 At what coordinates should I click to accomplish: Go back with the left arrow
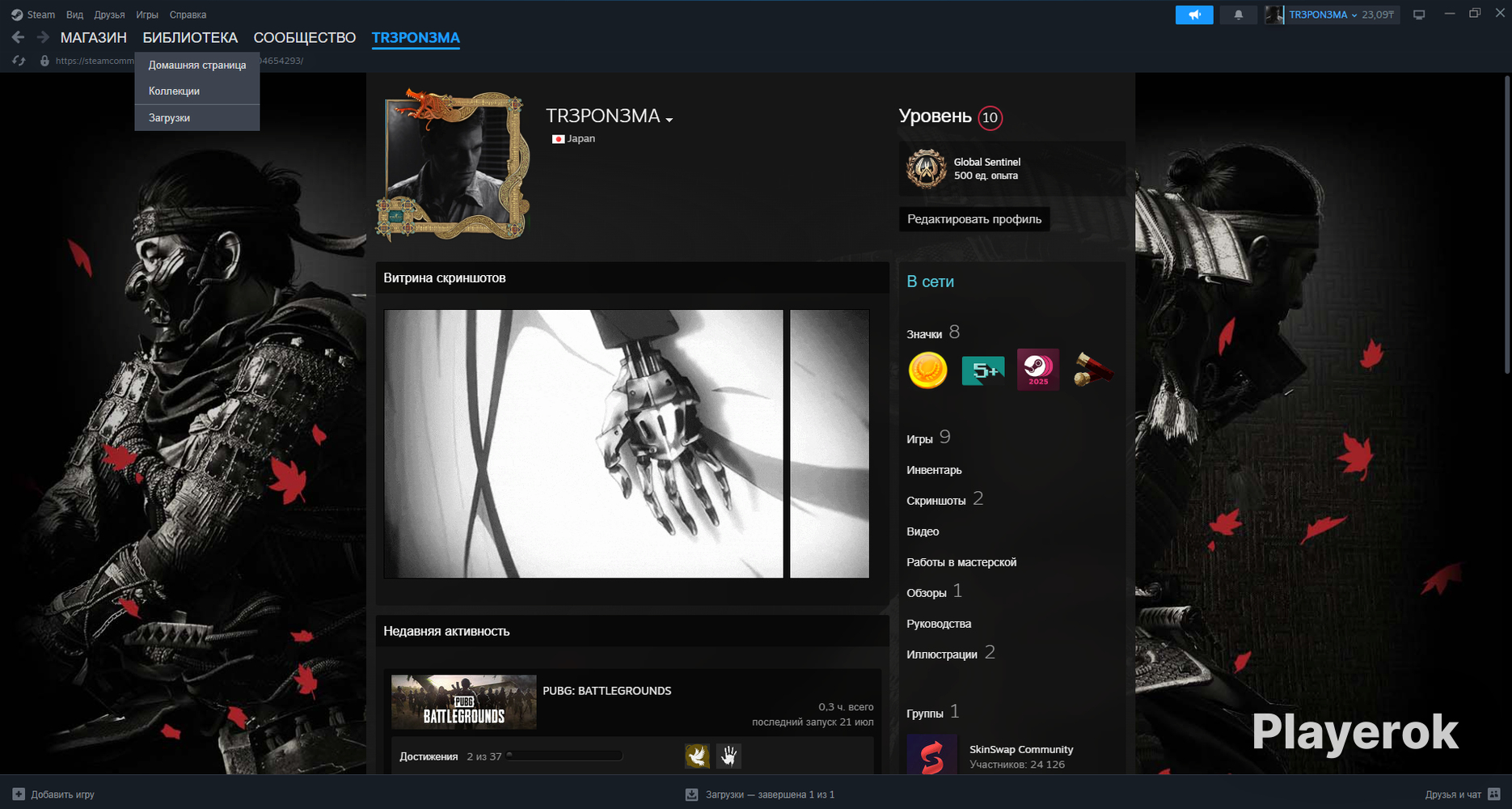click(x=18, y=37)
